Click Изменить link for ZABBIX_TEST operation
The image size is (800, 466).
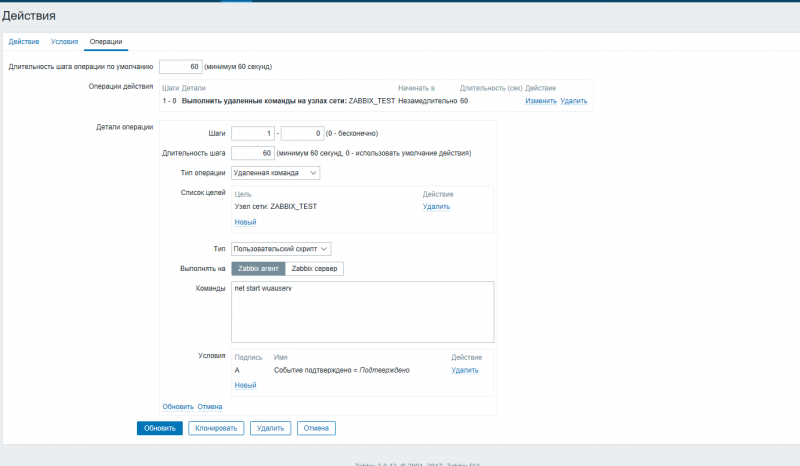[541, 101]
